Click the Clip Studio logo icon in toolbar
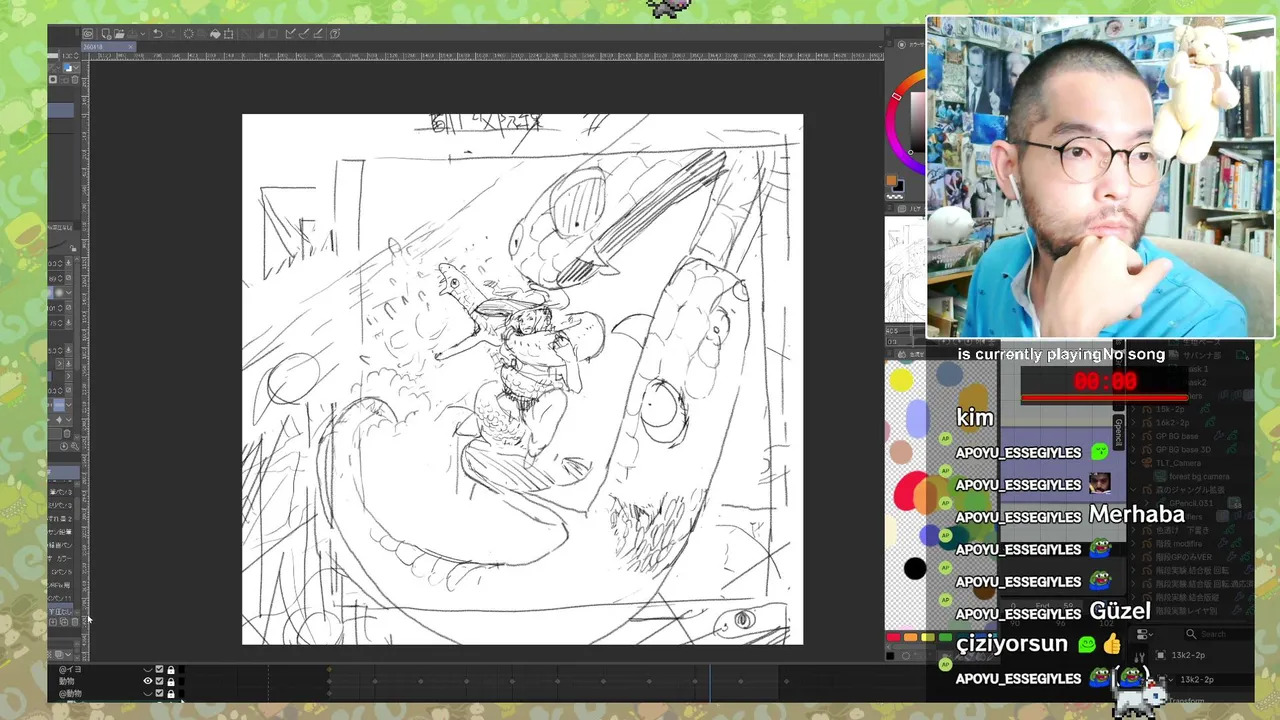1280x720 pixels. [88, 33]
